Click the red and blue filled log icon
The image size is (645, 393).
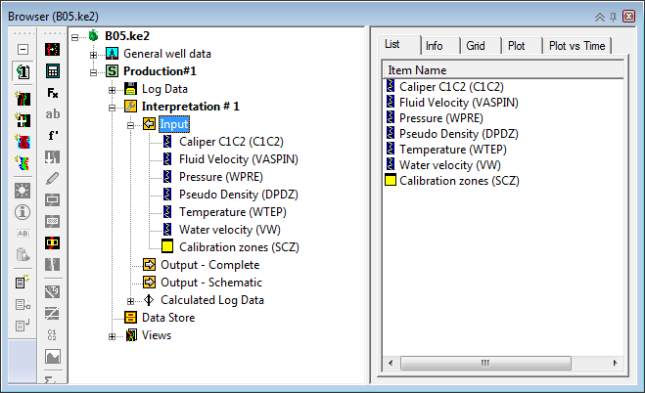coord(23,142)
